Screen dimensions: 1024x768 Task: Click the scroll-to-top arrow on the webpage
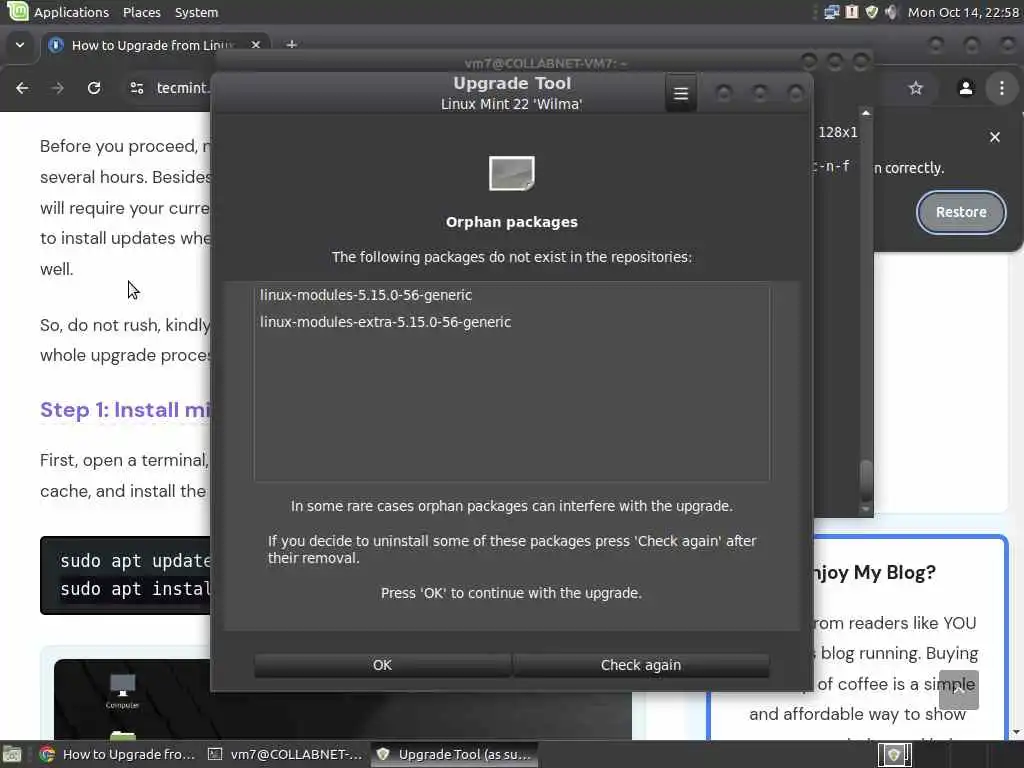(x=959, y=690)
